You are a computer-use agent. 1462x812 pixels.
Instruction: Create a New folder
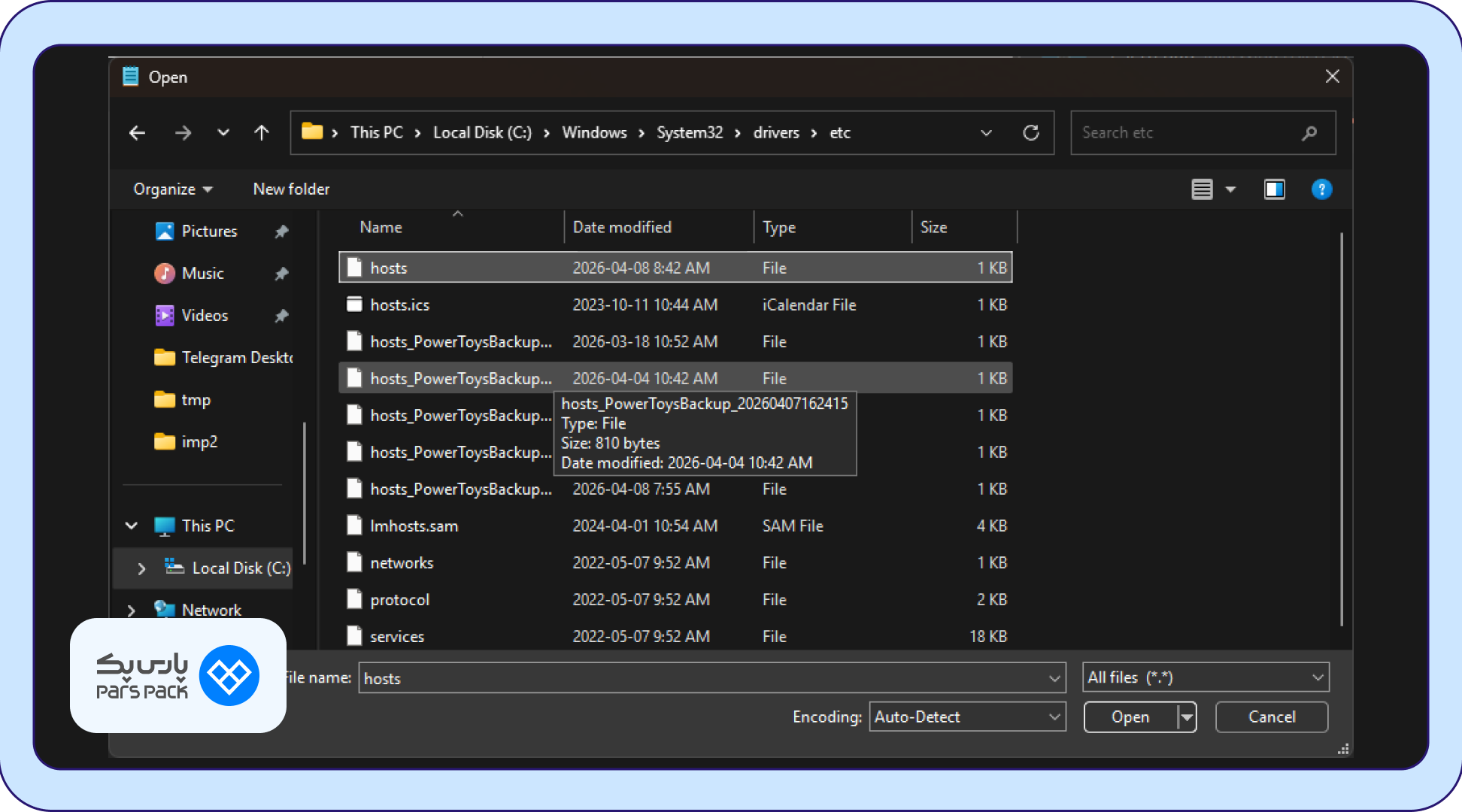pos(291,189)
